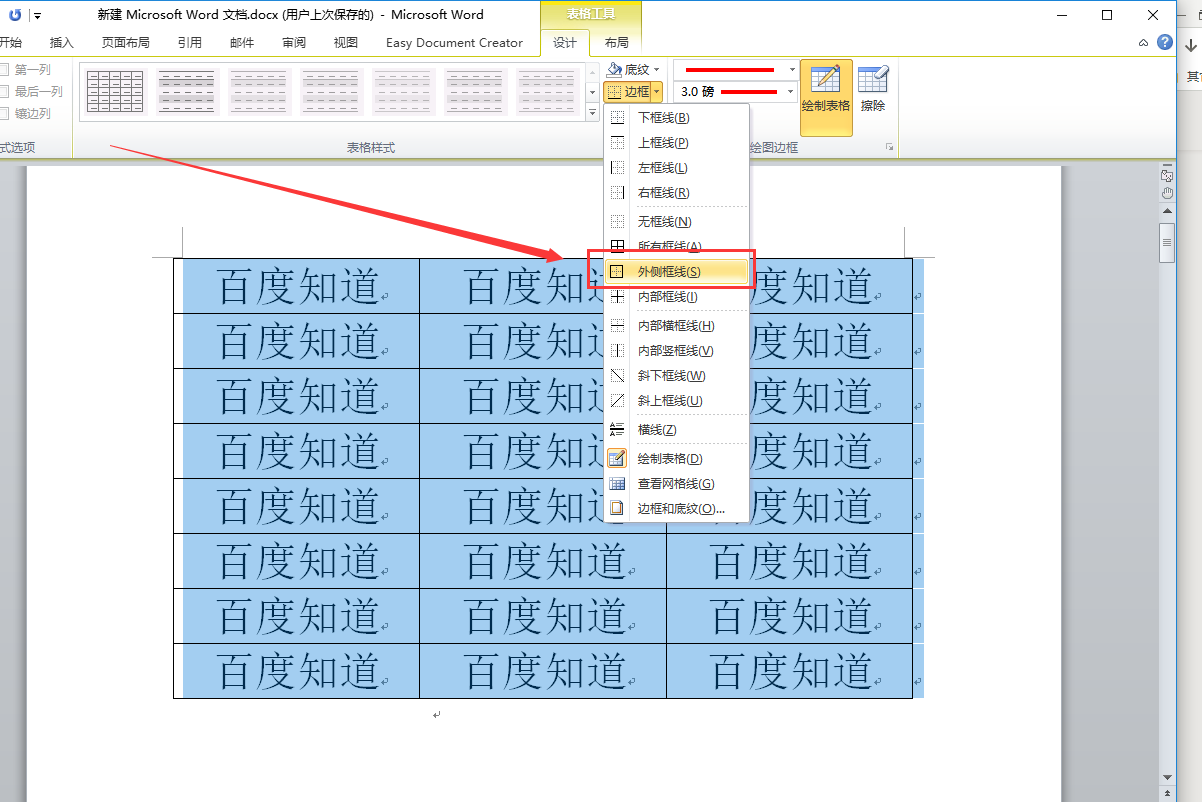Apply 内部框线(I) inside borders
Screen dimensions: 1202x802
tap(676, 297)
